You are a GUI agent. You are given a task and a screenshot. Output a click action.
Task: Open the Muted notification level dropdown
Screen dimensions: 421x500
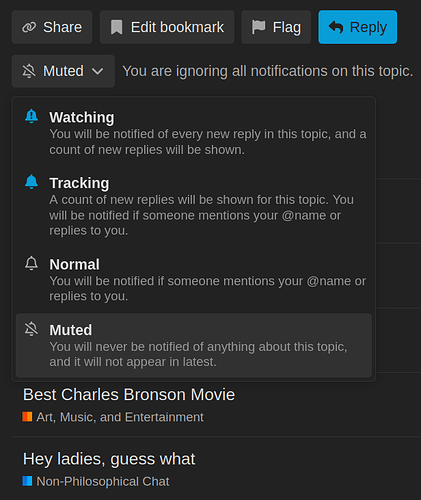point(63,71)
